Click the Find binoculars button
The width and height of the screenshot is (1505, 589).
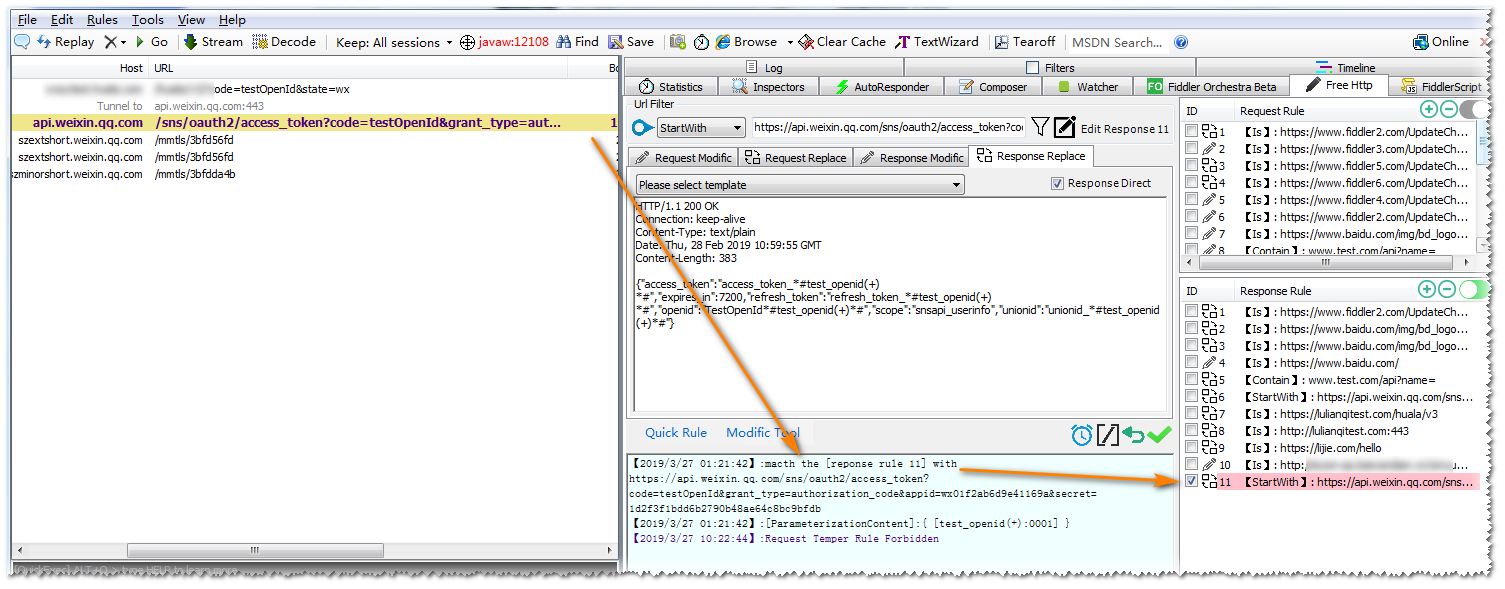[x=578, y=42]
